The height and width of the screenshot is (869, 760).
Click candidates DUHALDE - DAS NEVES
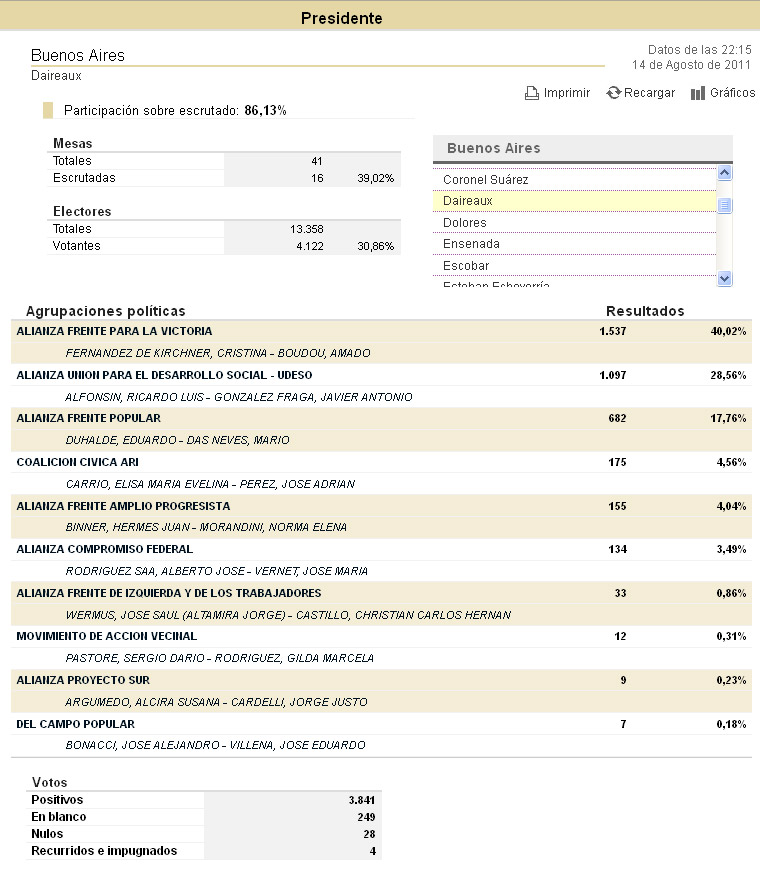click(x=177, y=440)
